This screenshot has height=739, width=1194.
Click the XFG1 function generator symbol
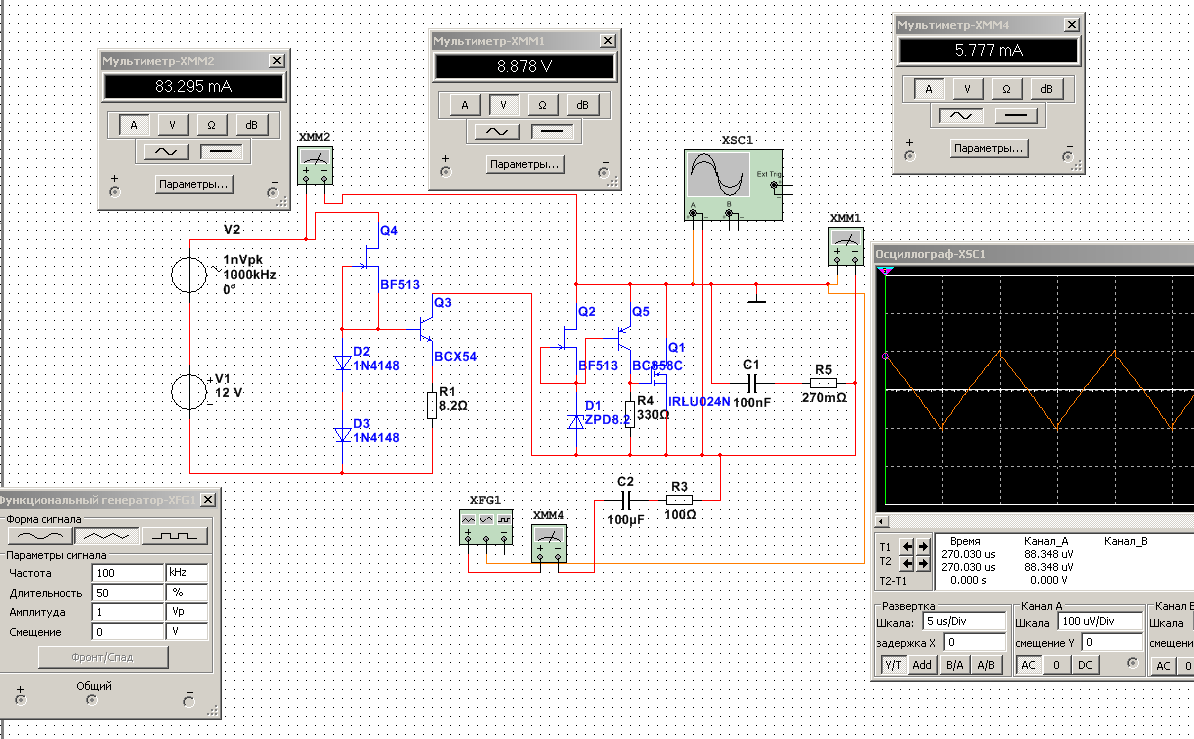click(486, 528)
